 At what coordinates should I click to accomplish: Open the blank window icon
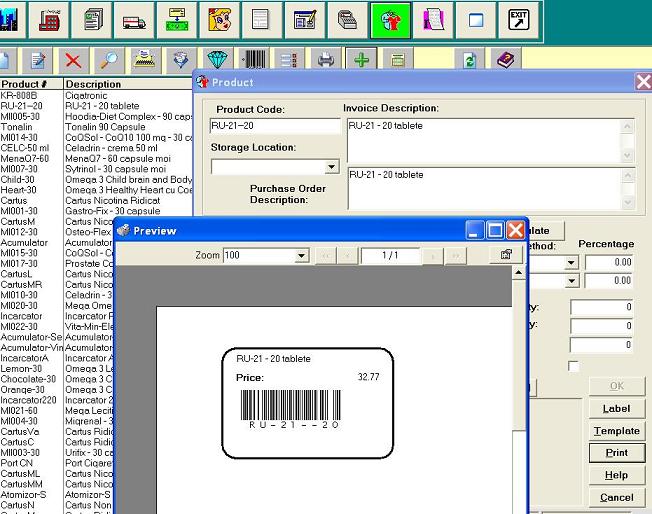coord(476,20)
